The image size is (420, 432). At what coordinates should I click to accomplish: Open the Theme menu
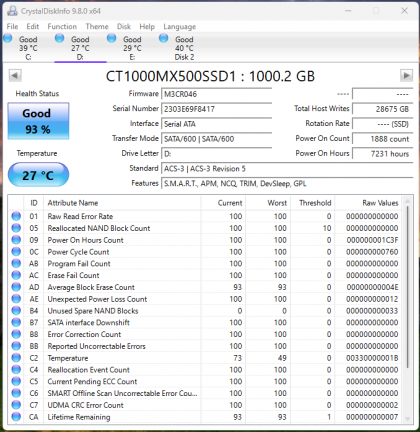click(x=97, y=26)
